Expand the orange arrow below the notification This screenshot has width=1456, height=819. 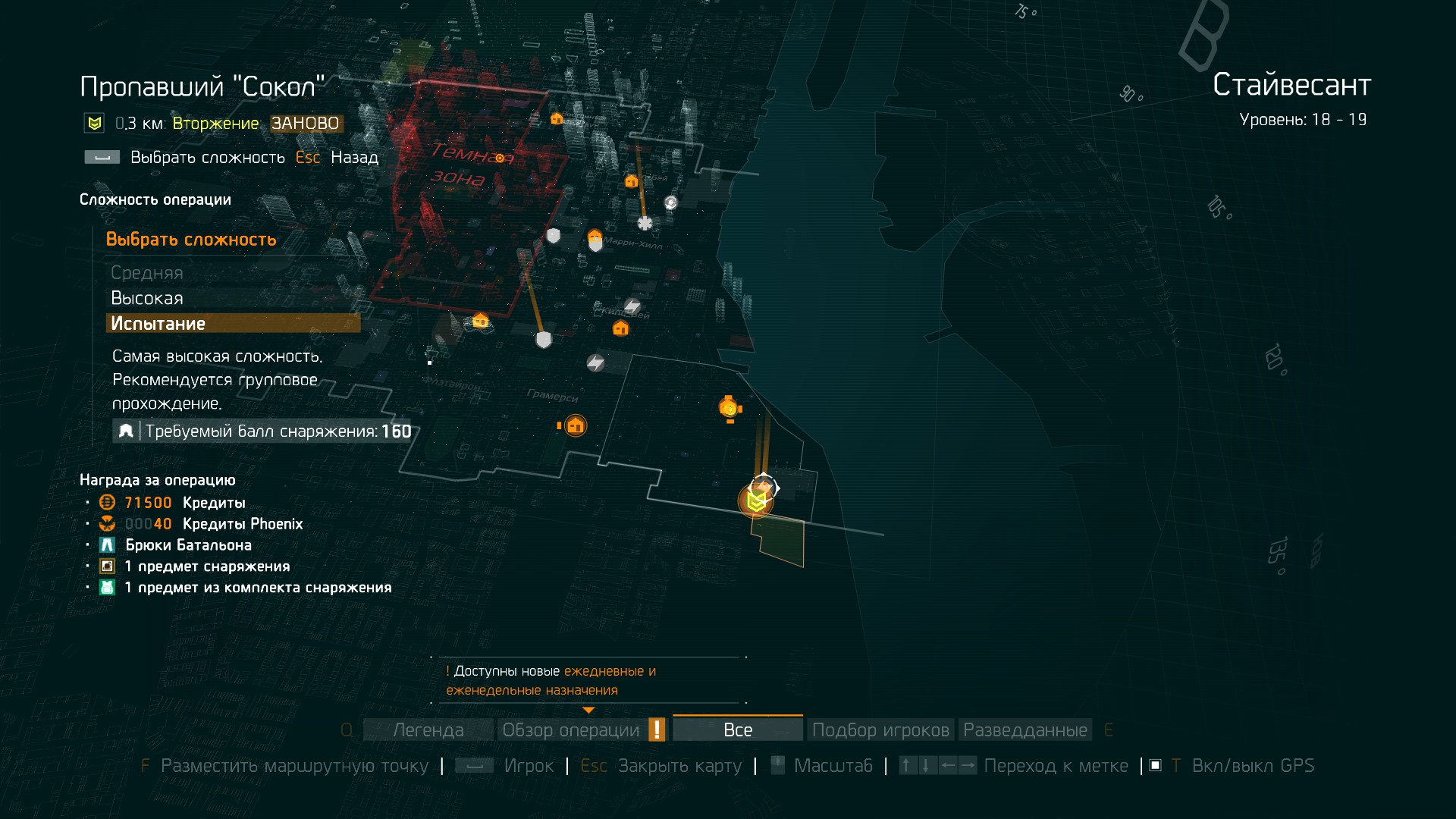pyautogui.click(x=588, y=711)
